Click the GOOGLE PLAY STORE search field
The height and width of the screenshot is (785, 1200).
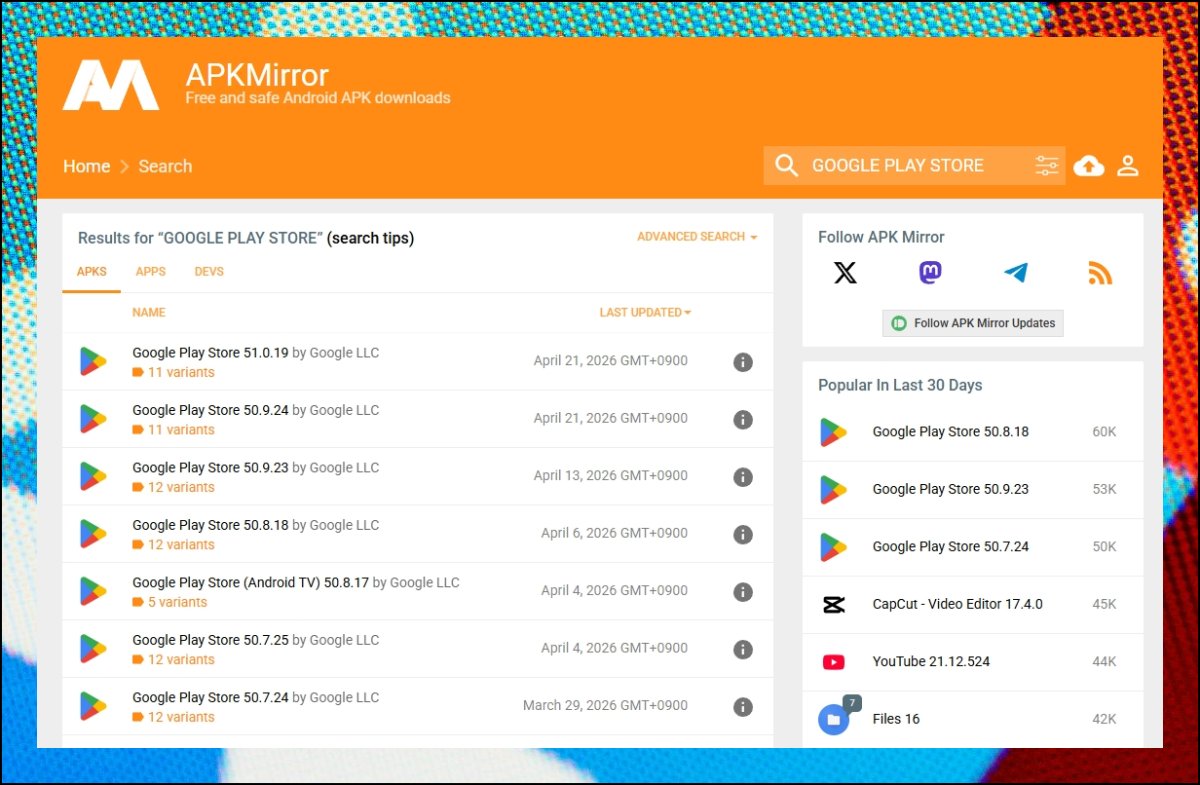[x=915, y=166]
